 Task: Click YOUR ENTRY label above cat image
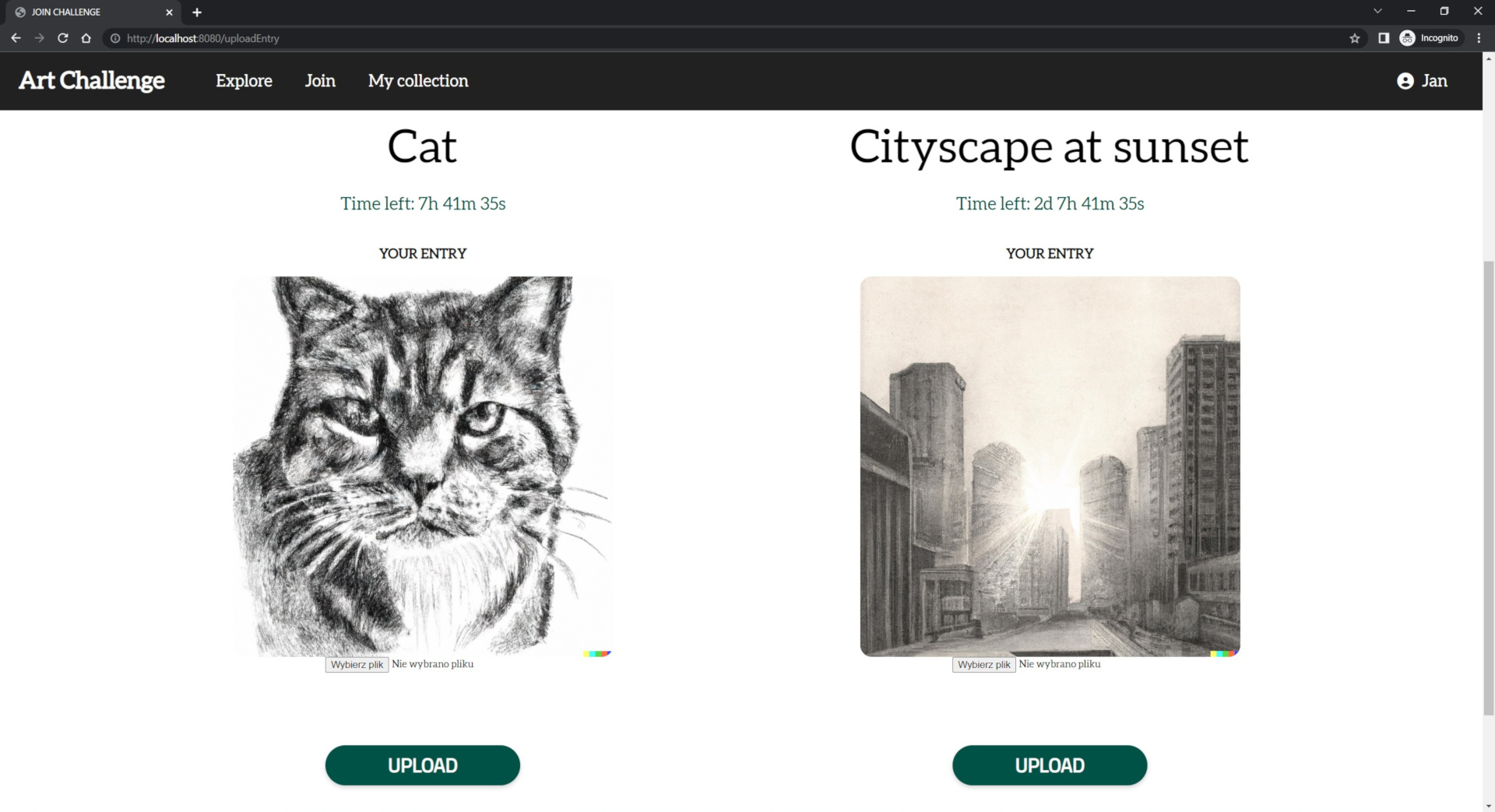(423, 253)
